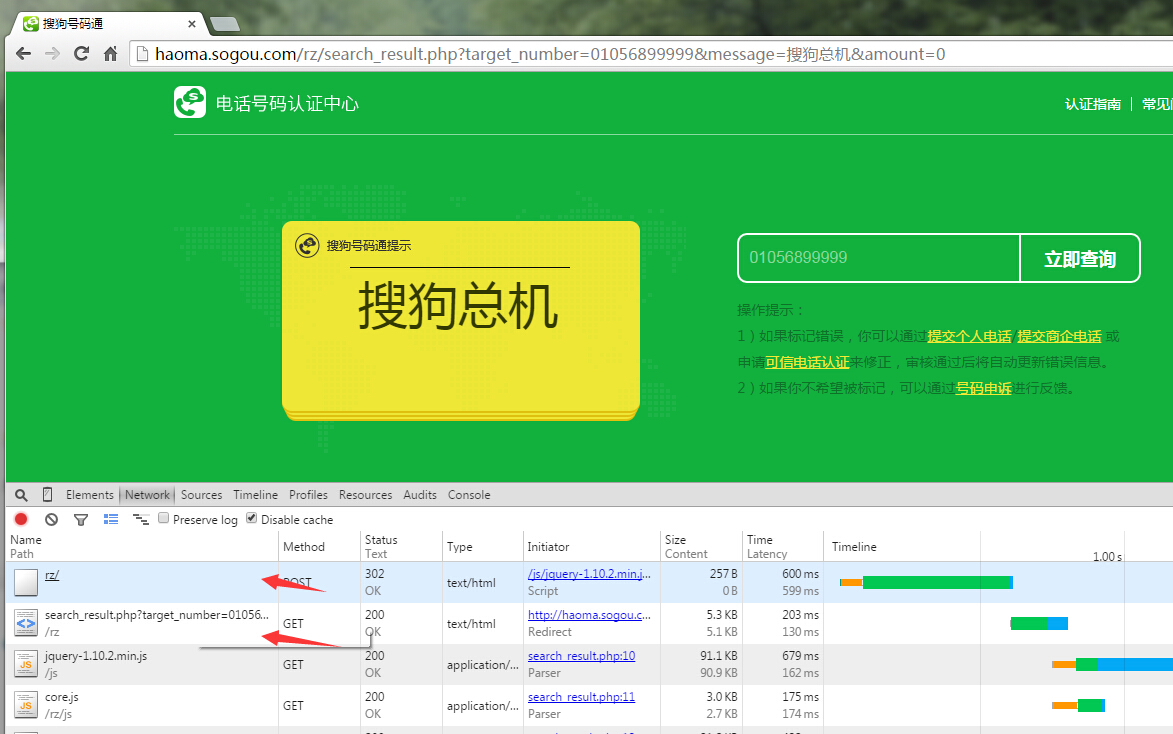This screenshot has height=734, width=1173.
Task: Open the 认证指南 header link
Action: [x=1093, y=104]
